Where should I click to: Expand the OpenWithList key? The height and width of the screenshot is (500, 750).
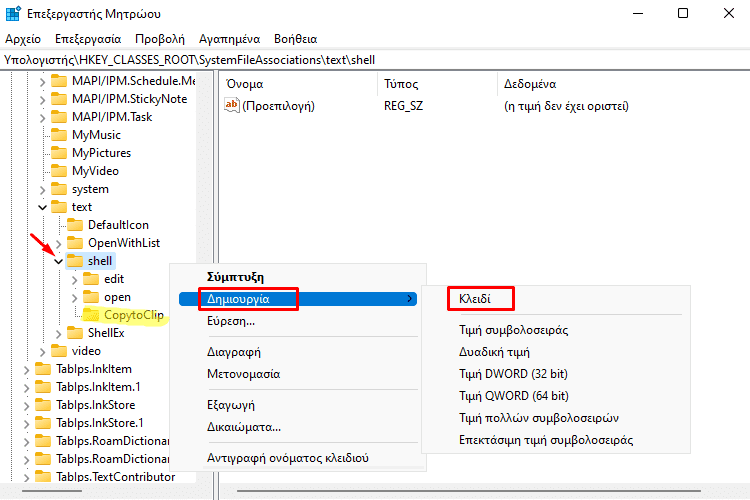[58, 244]
